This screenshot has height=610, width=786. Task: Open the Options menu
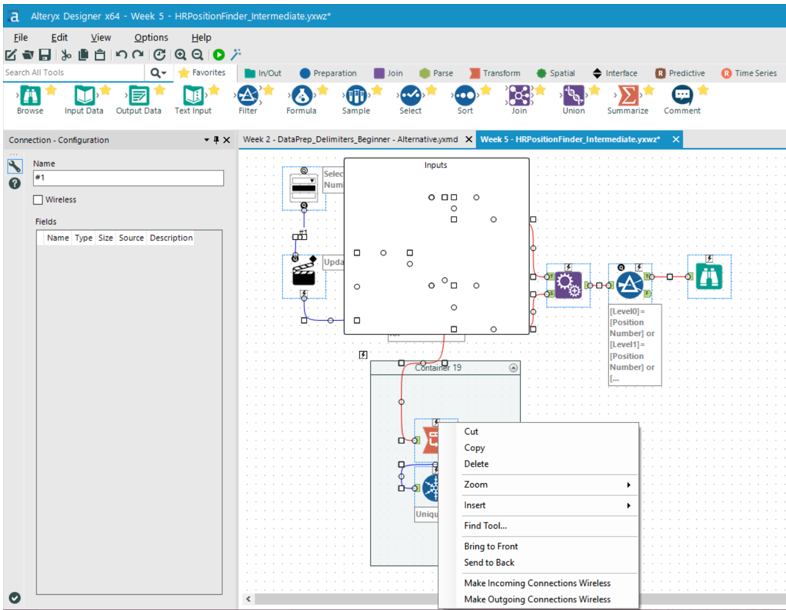[151, 37]
